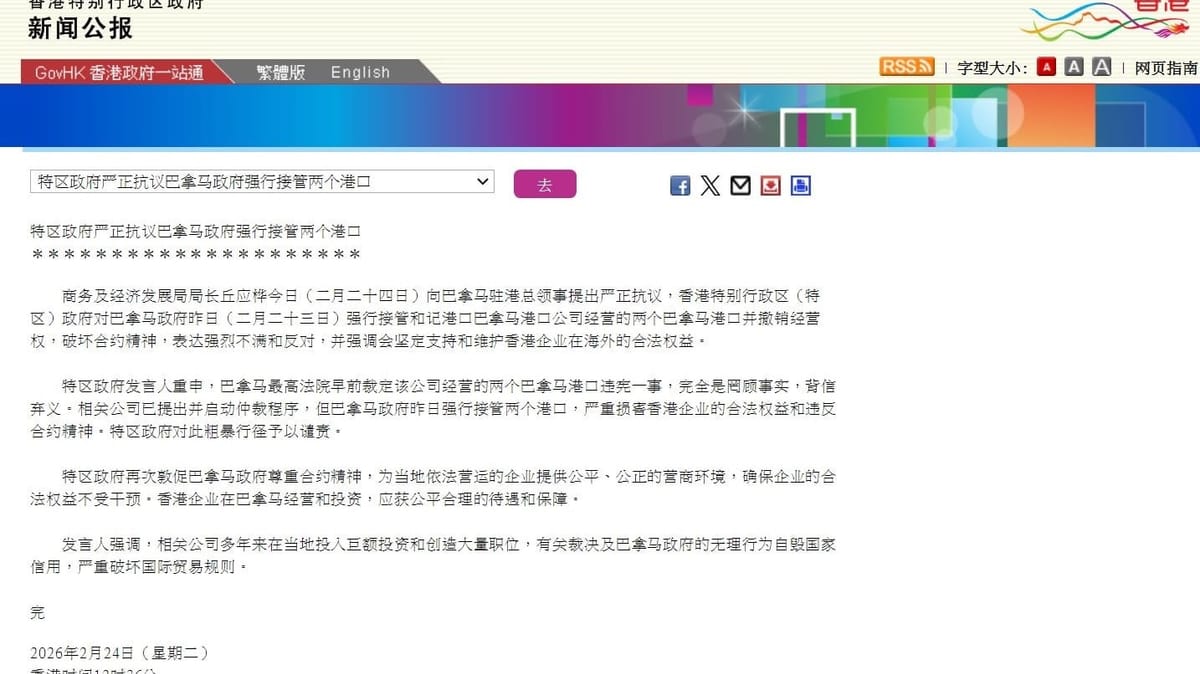Image resolution: width=1200 pixels, height=674 pixels.
Task: Send the press release via email
Action: [x=740, y=185]
